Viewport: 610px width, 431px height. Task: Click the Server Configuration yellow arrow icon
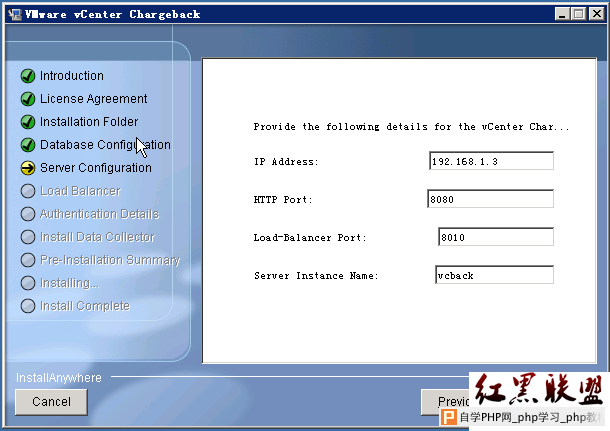coord(28,168)
